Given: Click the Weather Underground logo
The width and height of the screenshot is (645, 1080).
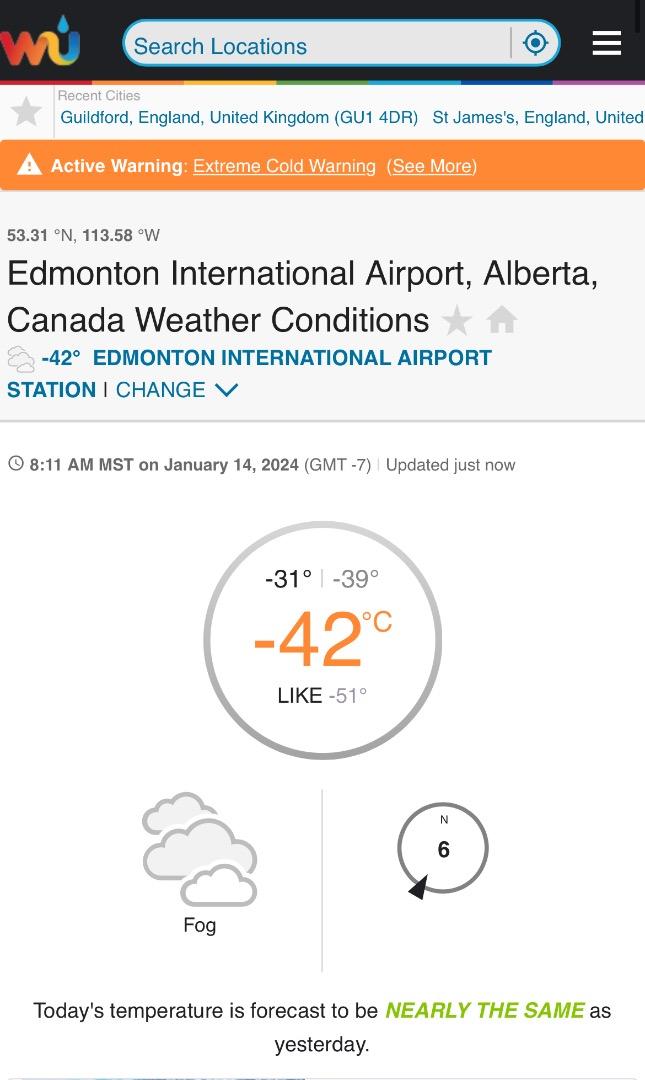Looking at the screenshot, I should tap(40, 42).
